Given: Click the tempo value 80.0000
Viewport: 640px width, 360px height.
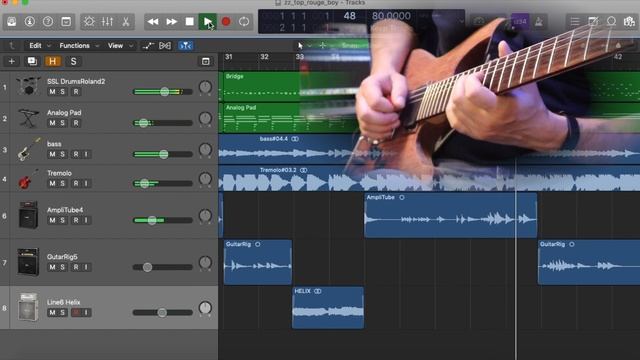Looking at the screenshot, I should point(391,16).
